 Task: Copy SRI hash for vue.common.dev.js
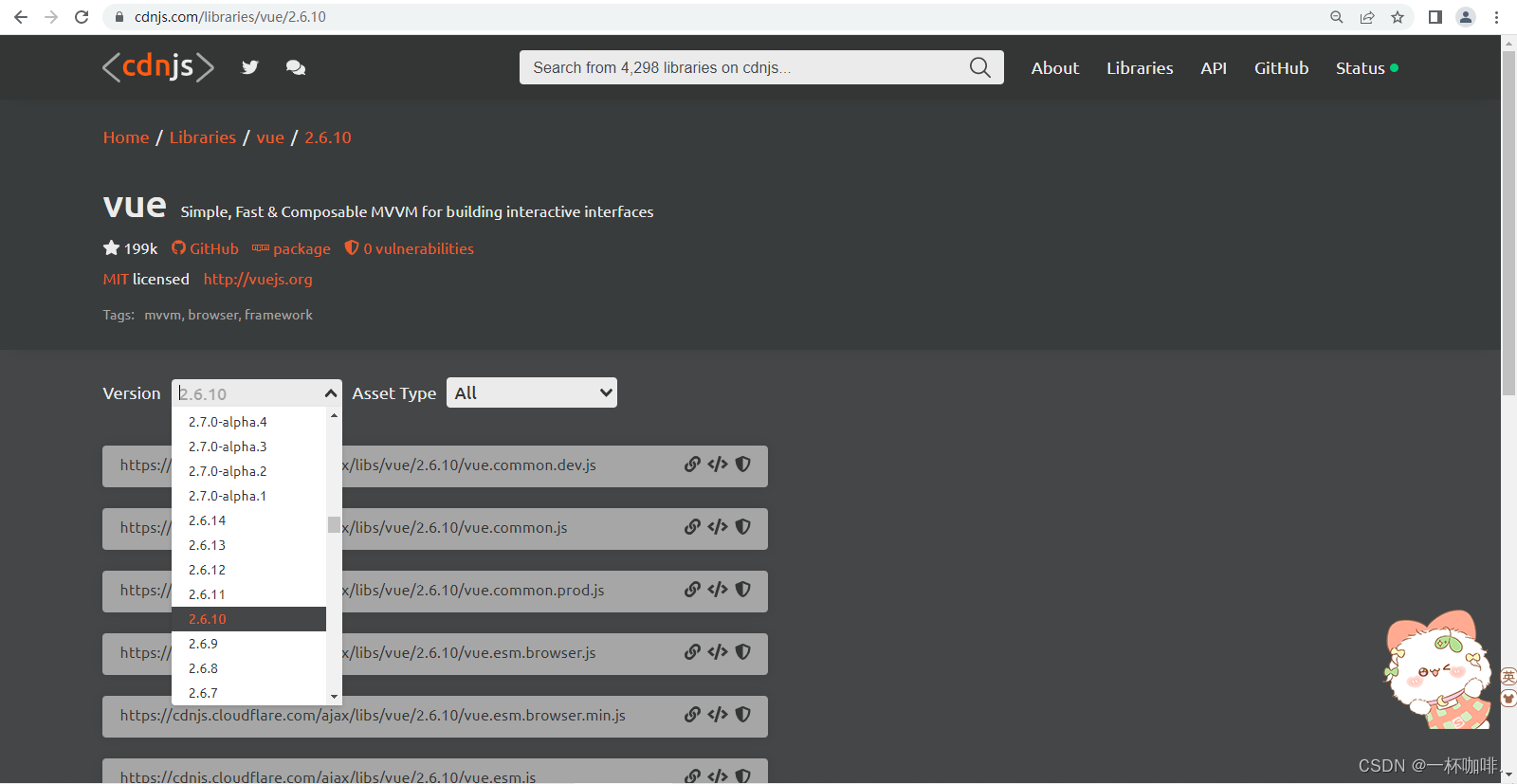(x=743, y=465)
